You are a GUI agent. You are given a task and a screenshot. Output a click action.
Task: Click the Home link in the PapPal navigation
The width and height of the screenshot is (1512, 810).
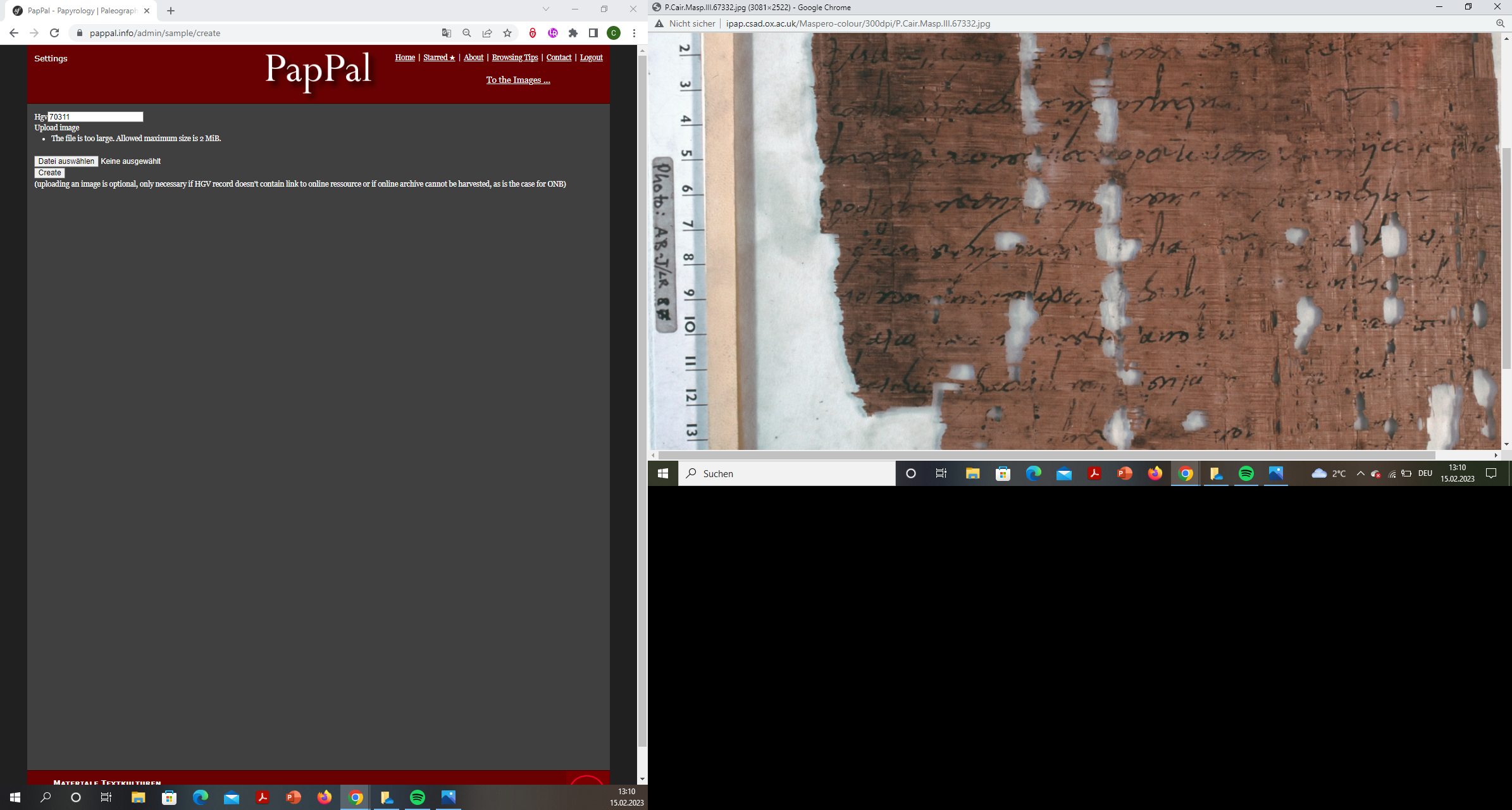tap(405, 57)
